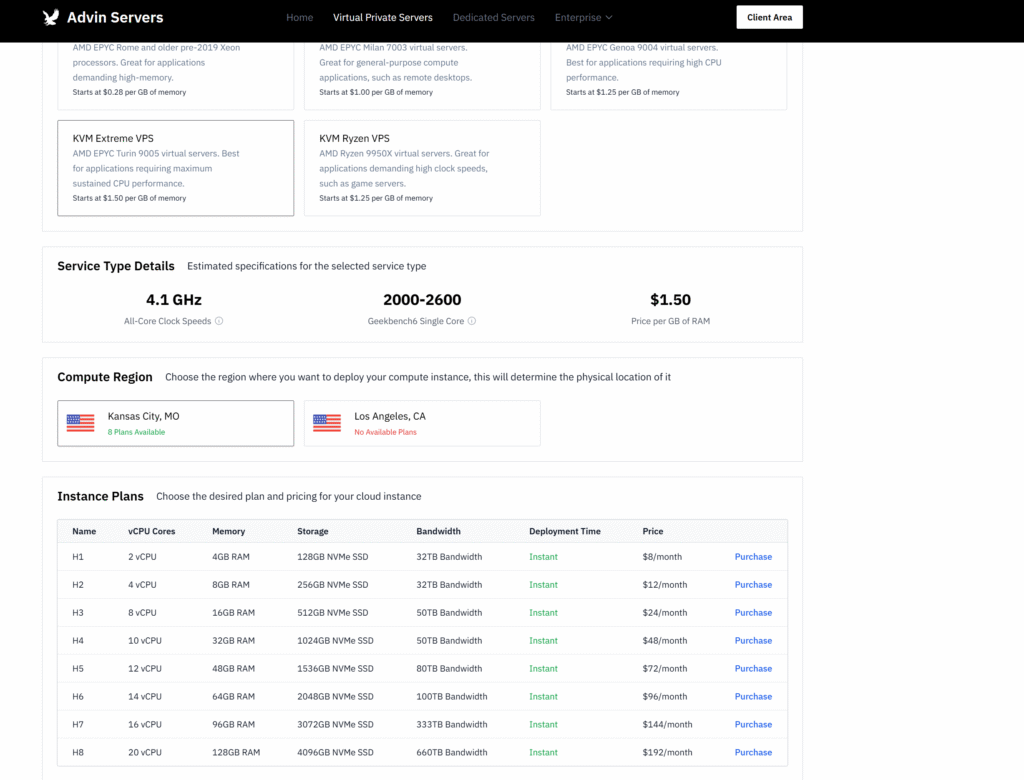Click the Kansas City US flag icon
The width and height of the screenshot is (1024, 780).
pos(80,423)
